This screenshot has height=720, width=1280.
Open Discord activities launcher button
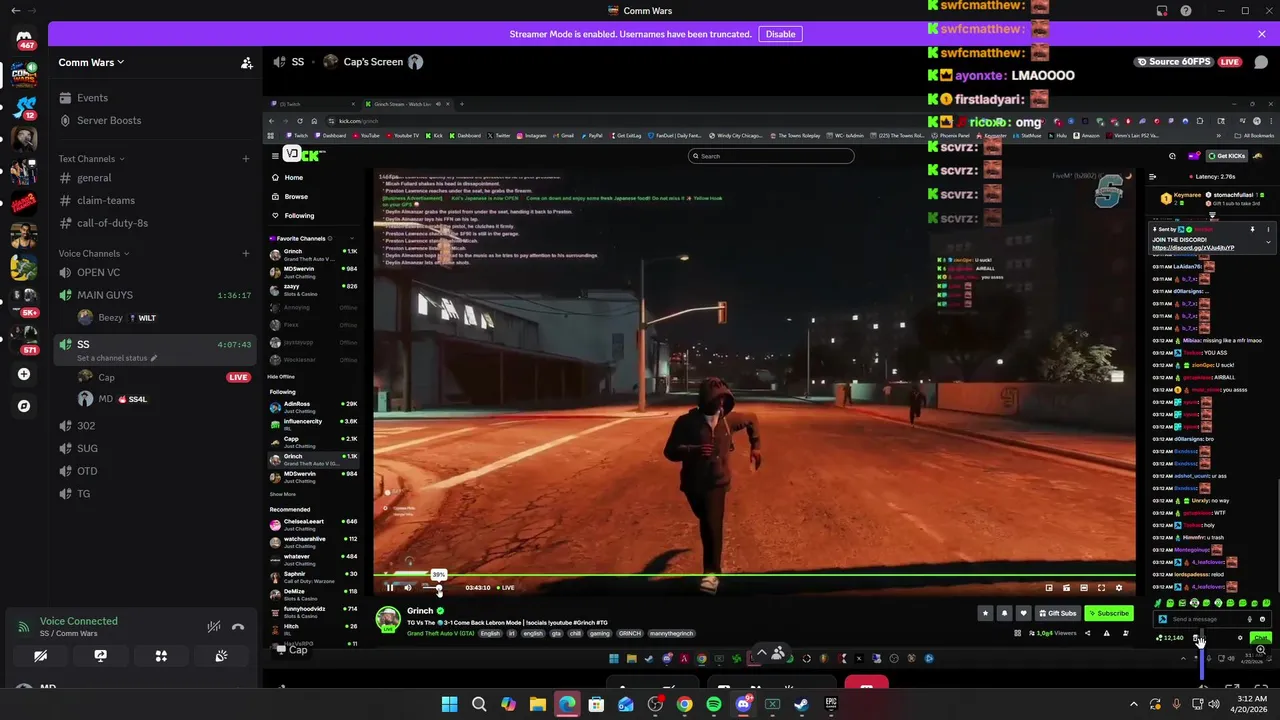point(161,656)
